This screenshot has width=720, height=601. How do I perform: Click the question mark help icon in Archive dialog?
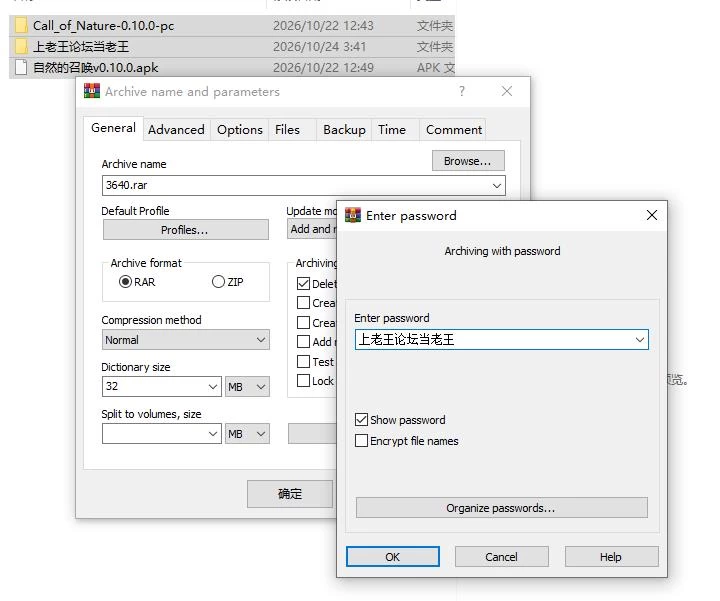[x=462, y=91]
